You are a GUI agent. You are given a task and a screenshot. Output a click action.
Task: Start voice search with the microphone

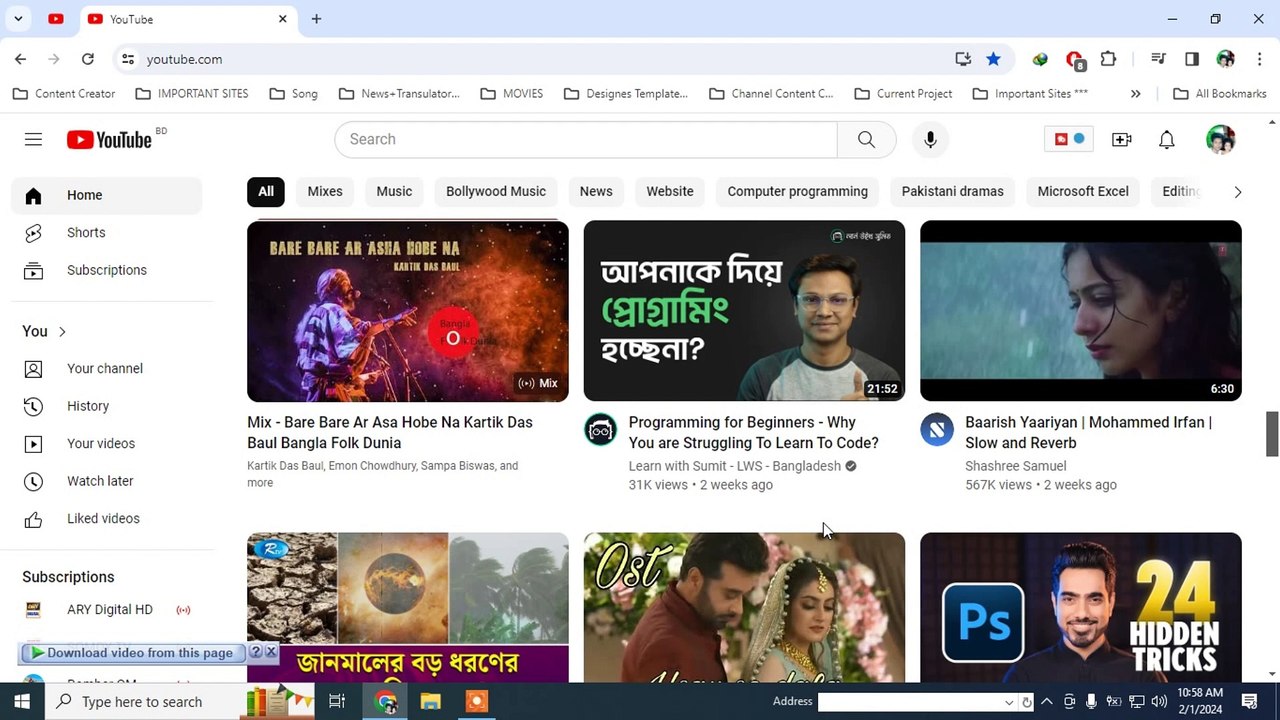pyautogui.click(x=930, y=139)
